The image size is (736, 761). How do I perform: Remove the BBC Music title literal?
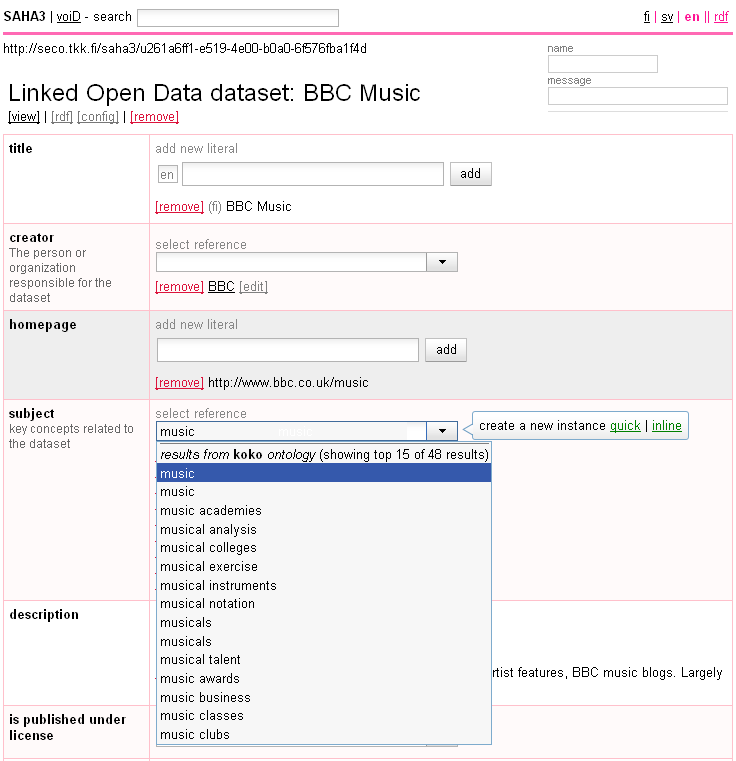[x=179, y=207]
